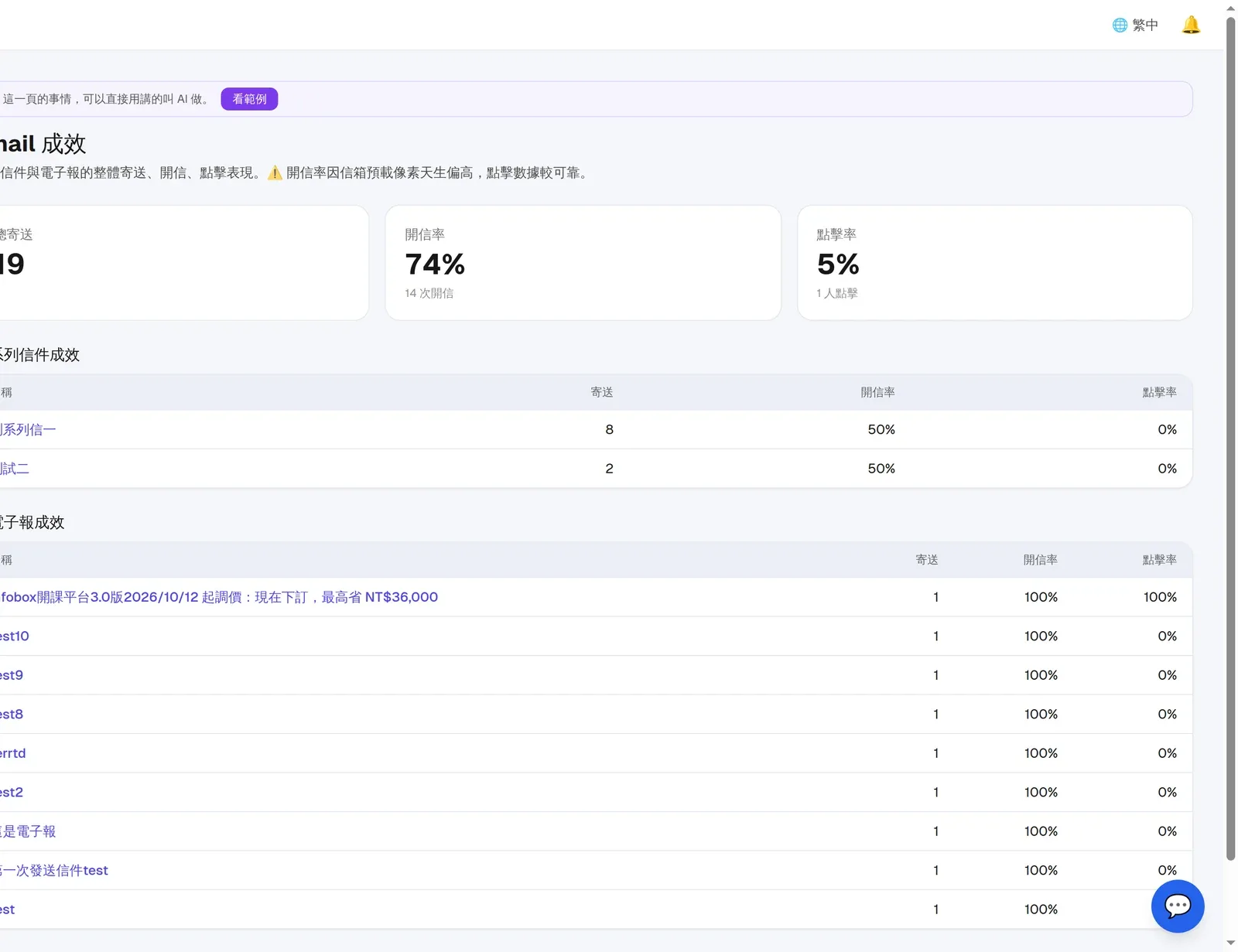Viewport: 1238px width, 952px height.
Task: Open the 是電子報 newsletter link
Action: (x=28, y=831)
